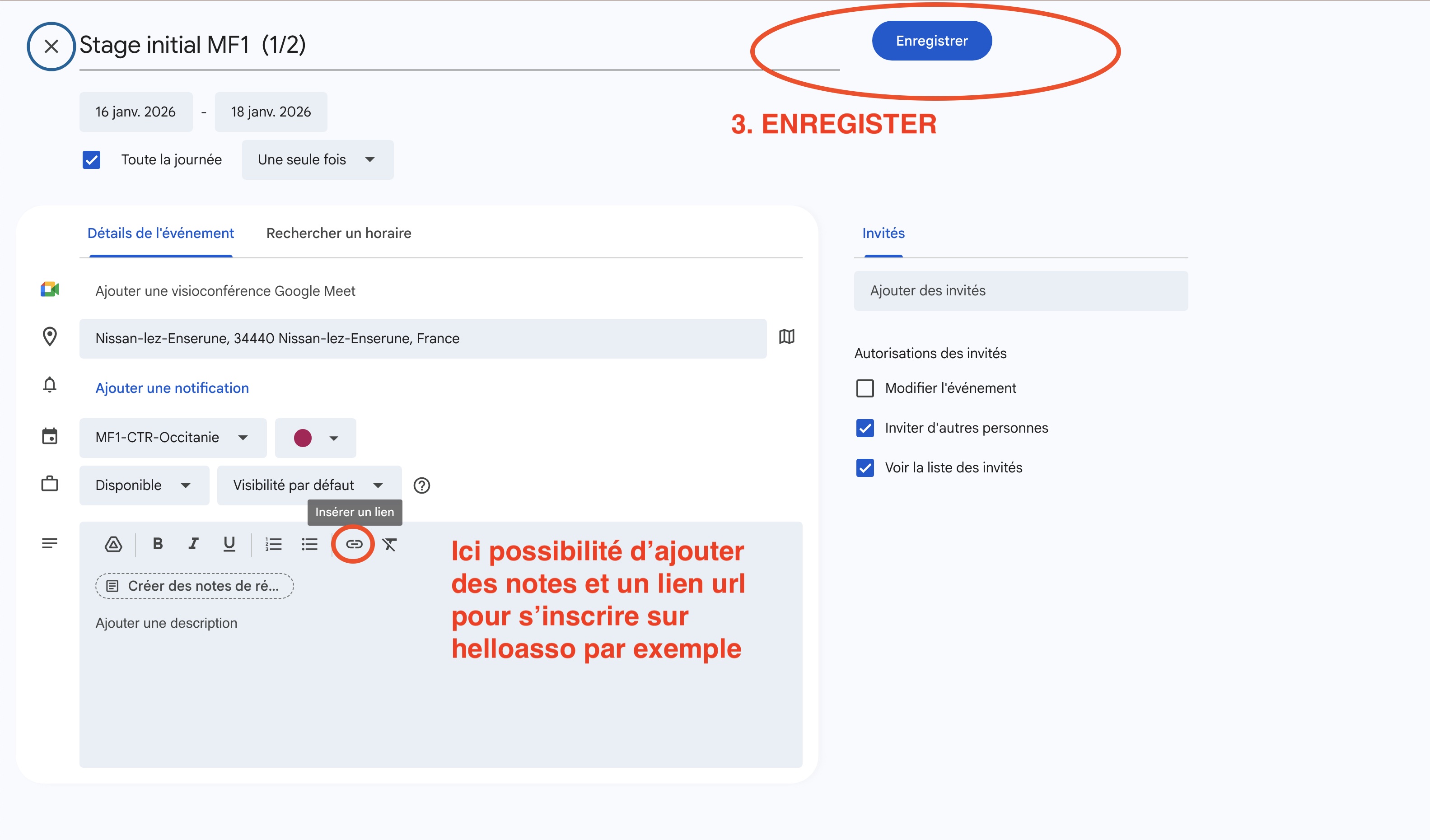Open the Une seule fois recurrence dropdown

pyautogui.click(x=317, y=160)
